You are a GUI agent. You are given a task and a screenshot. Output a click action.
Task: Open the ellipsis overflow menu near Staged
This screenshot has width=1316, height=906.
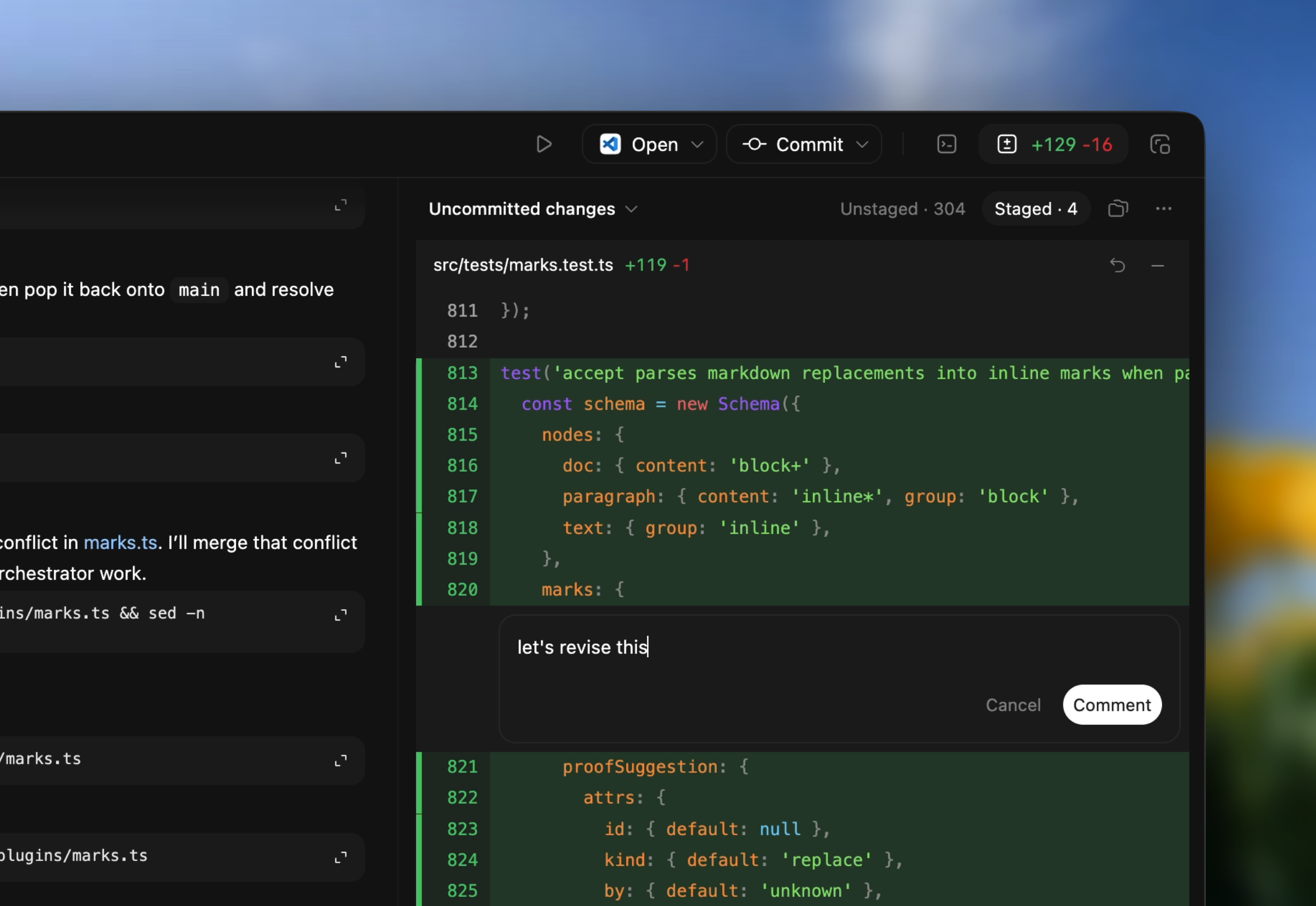click(x=1164, y=209)
